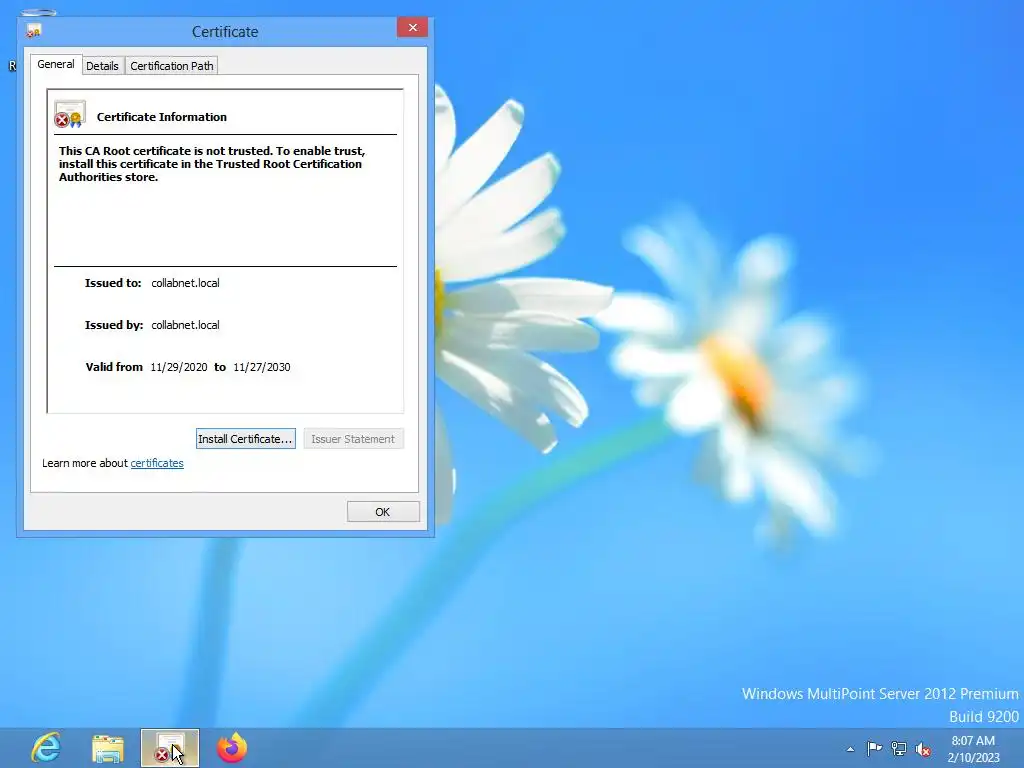Switch to the Details tab

point(102,66)
